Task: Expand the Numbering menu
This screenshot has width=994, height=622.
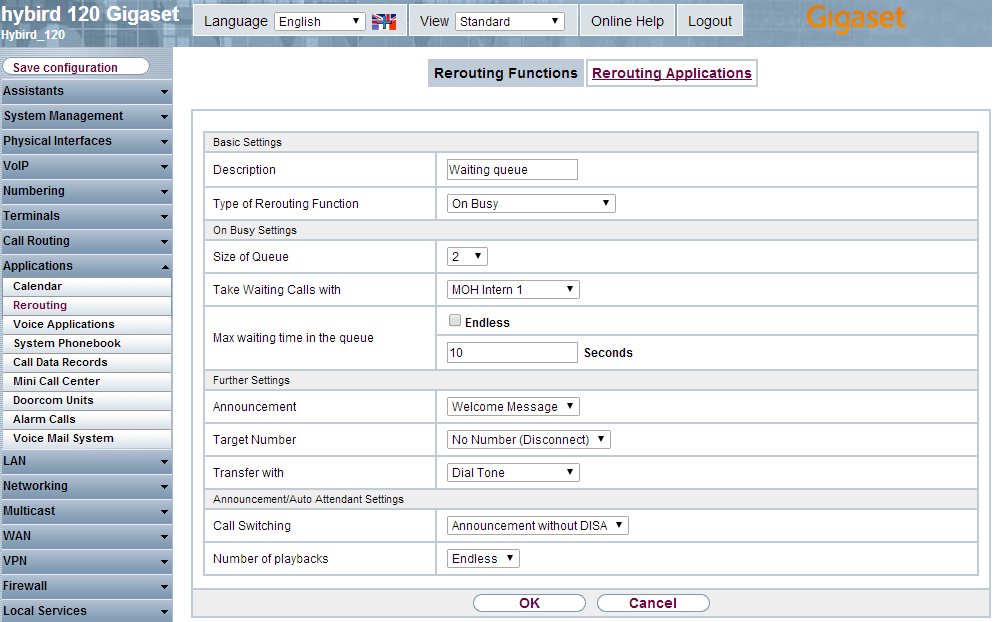Action: (x=86, y=191)
